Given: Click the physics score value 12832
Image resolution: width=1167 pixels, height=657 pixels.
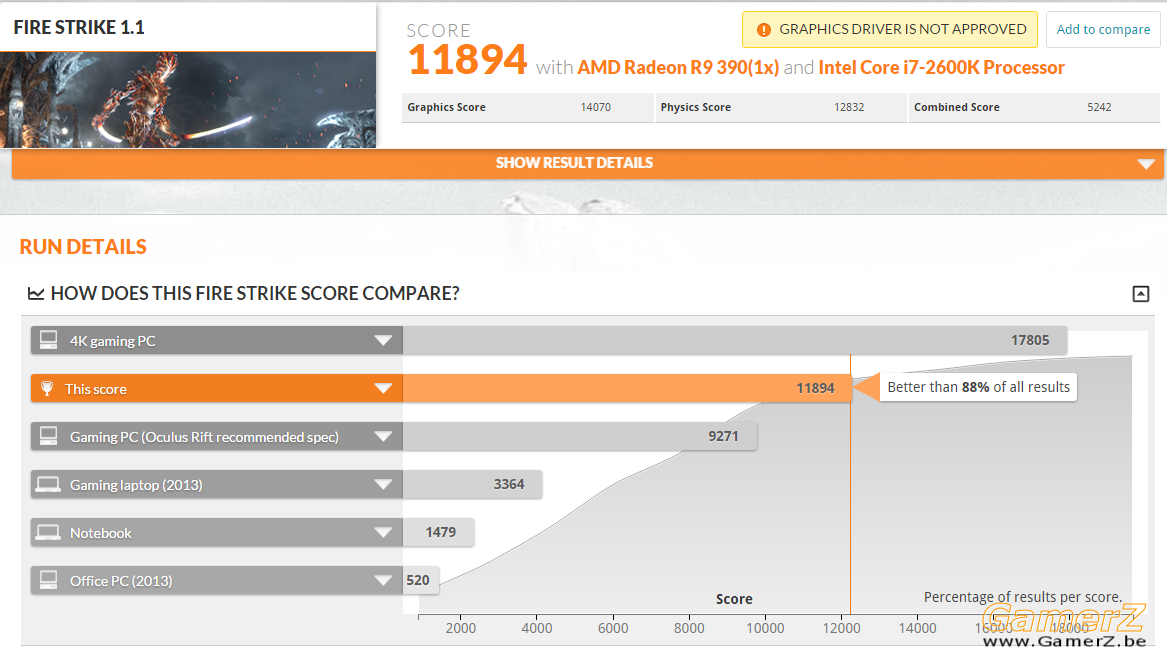Looking at the screenshot, I should [849, 107].
